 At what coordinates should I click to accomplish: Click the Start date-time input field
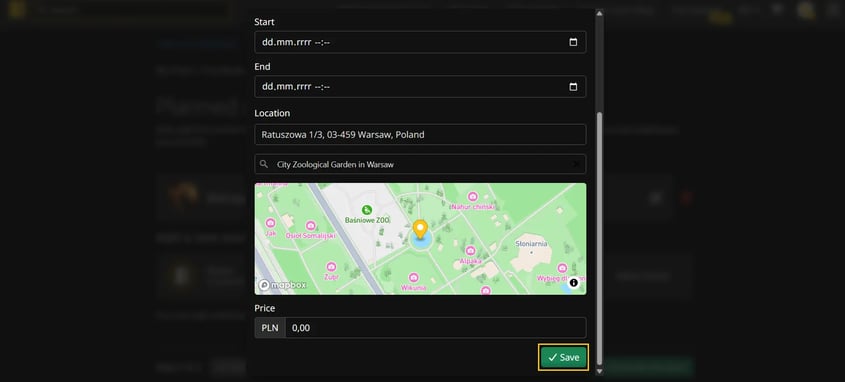point(420,42)
